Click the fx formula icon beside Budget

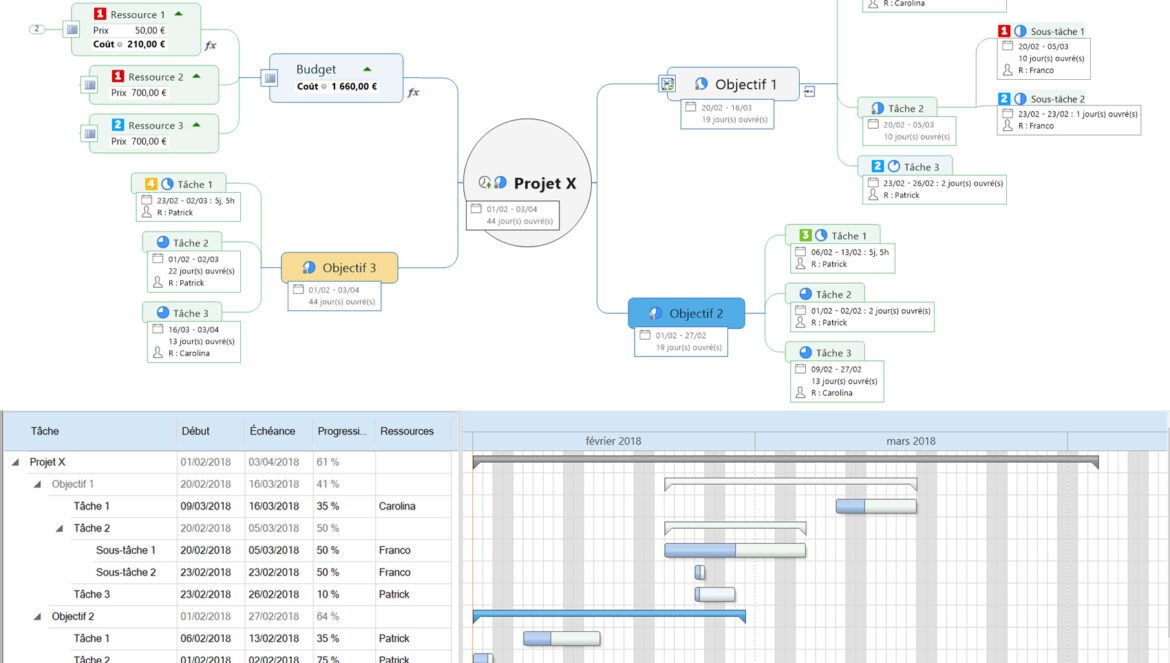tap(413, 93)
